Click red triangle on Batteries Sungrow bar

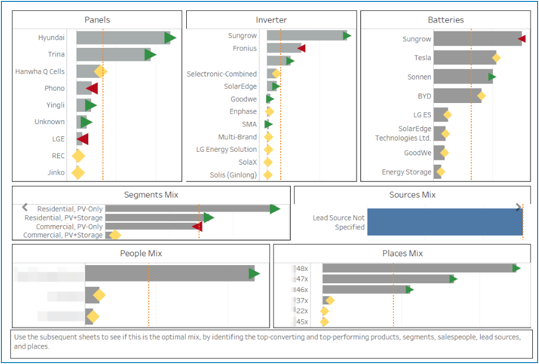[522, 38]
